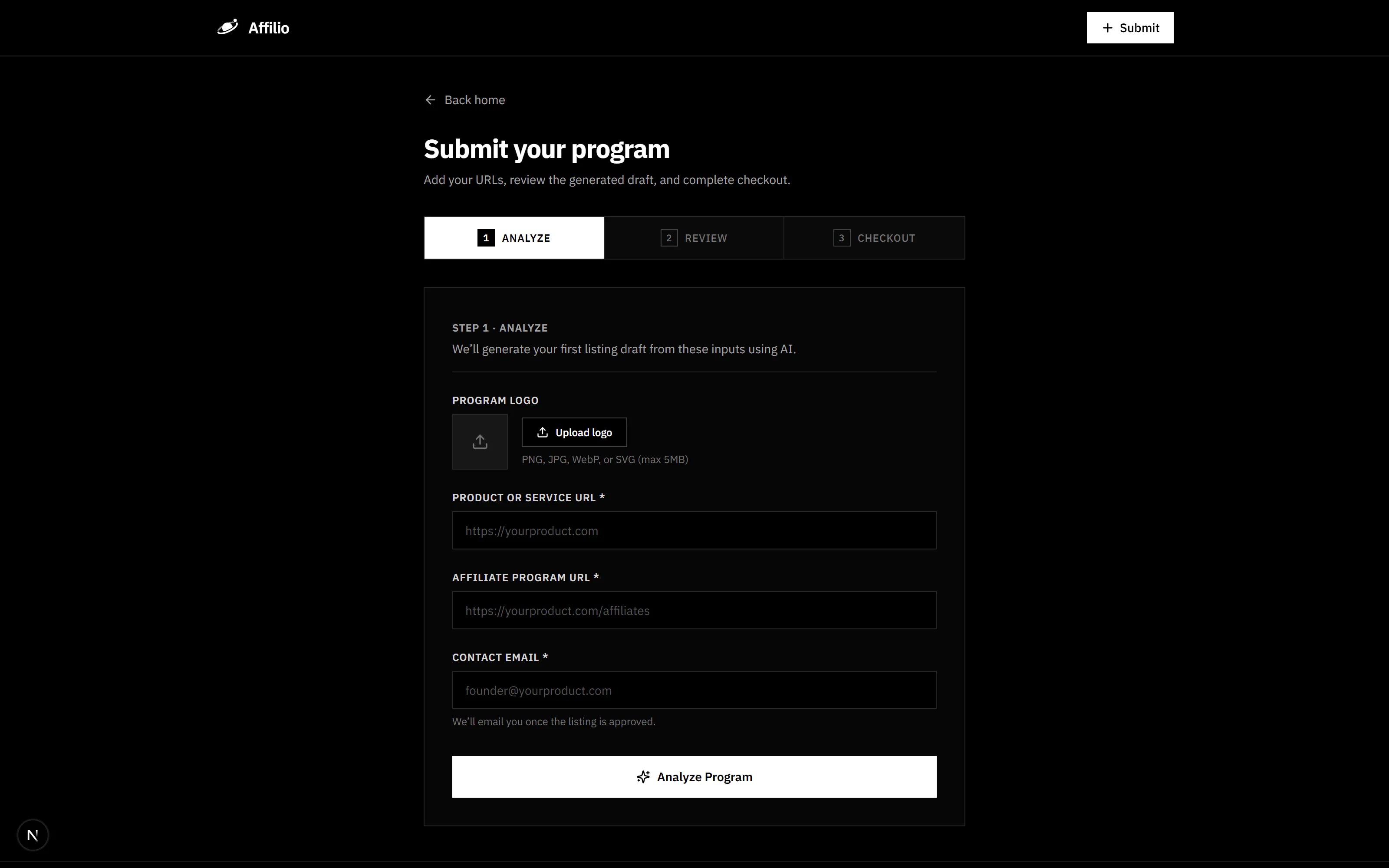Focus the Product or Service URL field
Viewport: 1389px width, 868px height.
[694, 530]
